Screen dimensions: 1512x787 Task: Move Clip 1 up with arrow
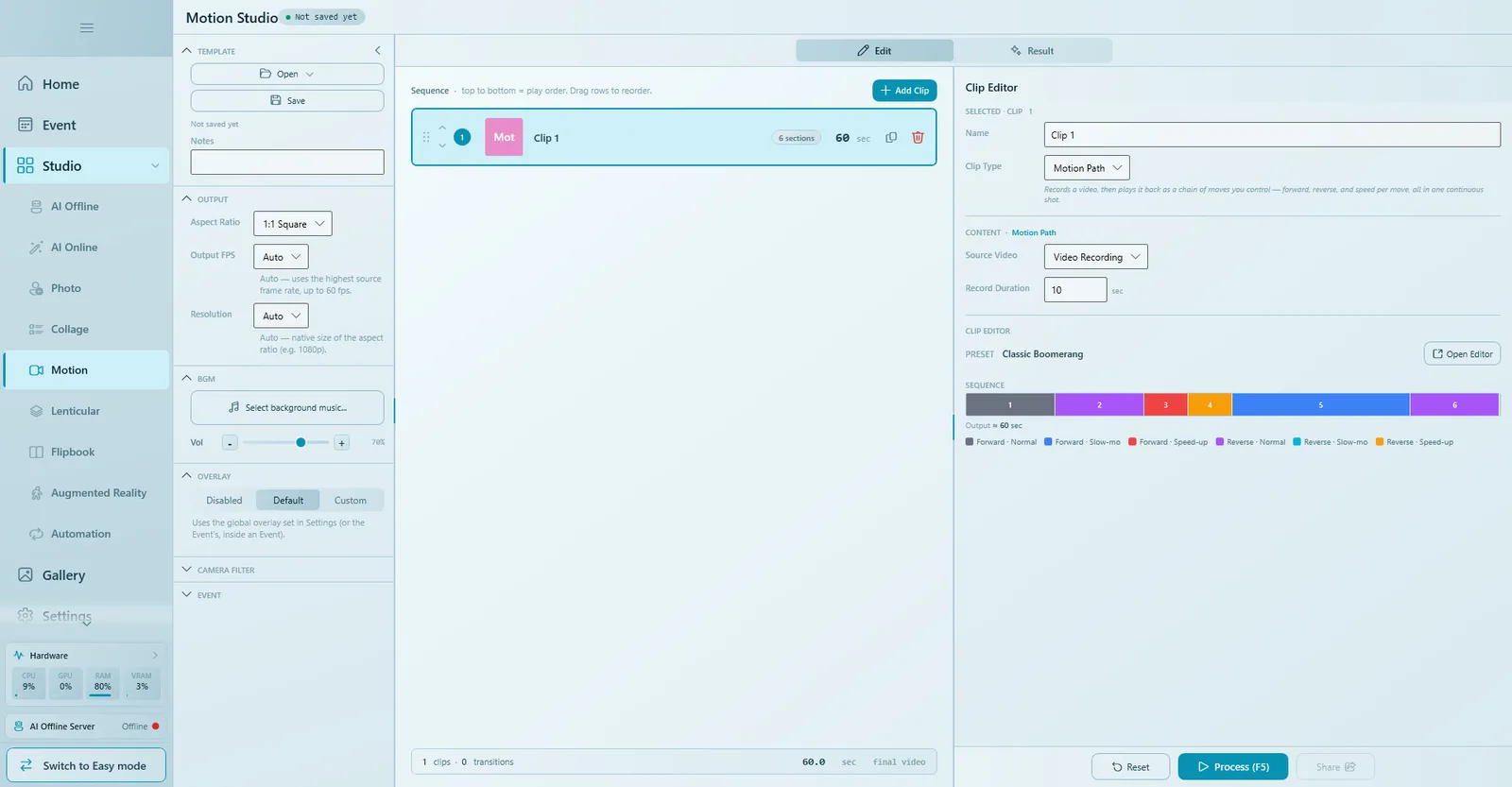(x=442, y=128)
